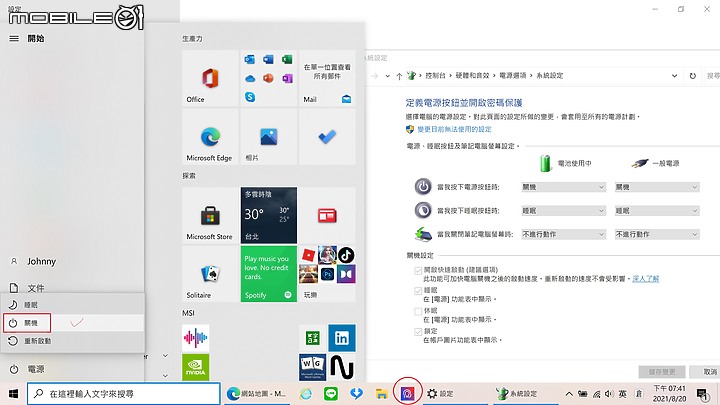Click the volume speaker tray icon
Viewport: 720px width, 405px height.
coord(609,394)
